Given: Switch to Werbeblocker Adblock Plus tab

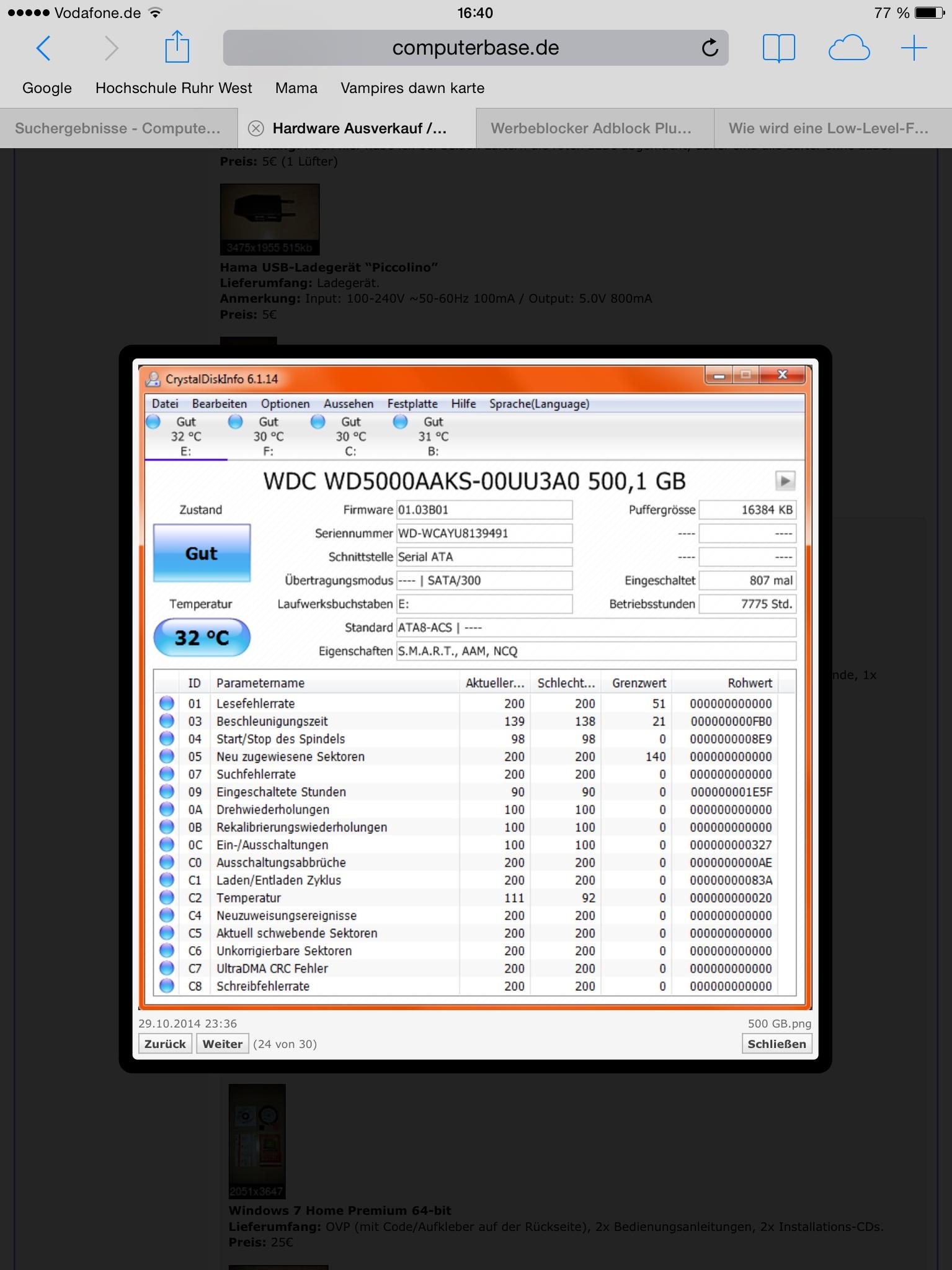Looking at the screenshot, I should [x=595, y=128].
